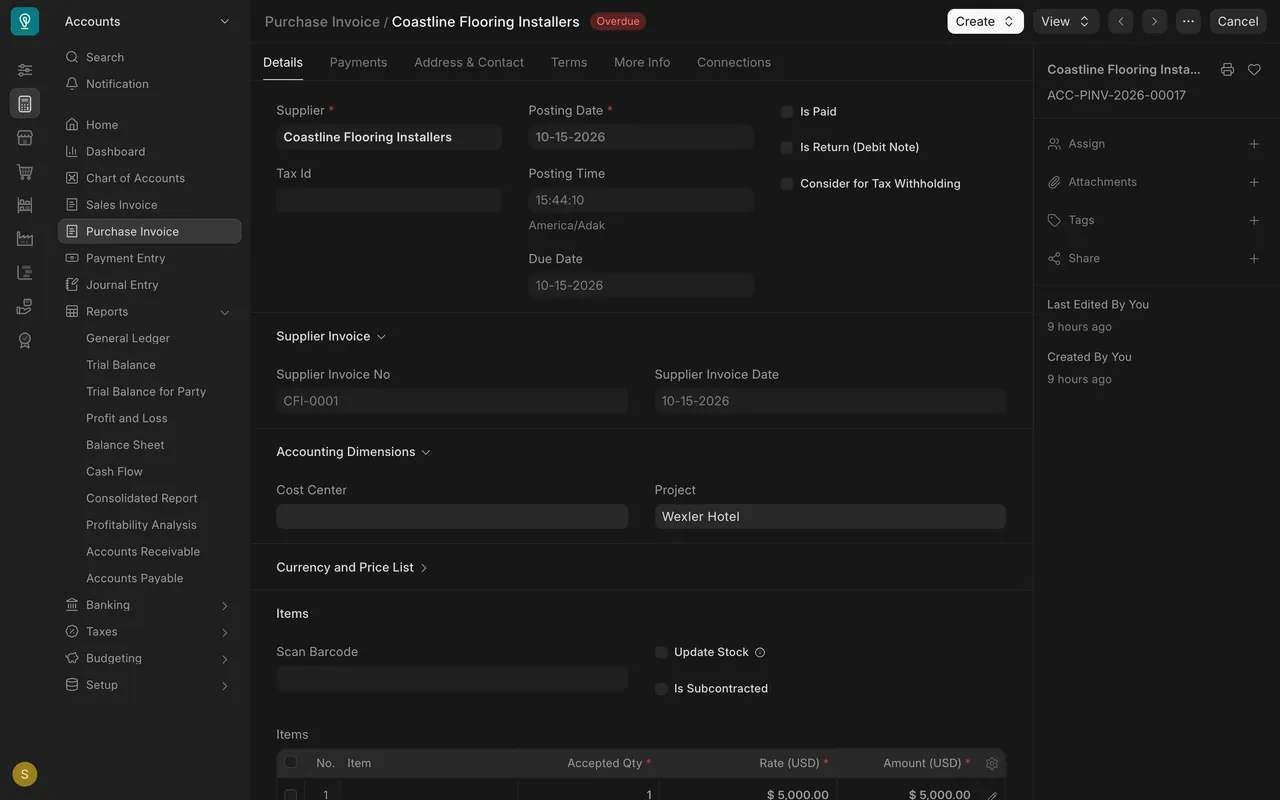Collapse the Supplier Invoice section
The height and width of the screenshot is (800, 1280).
331,337
